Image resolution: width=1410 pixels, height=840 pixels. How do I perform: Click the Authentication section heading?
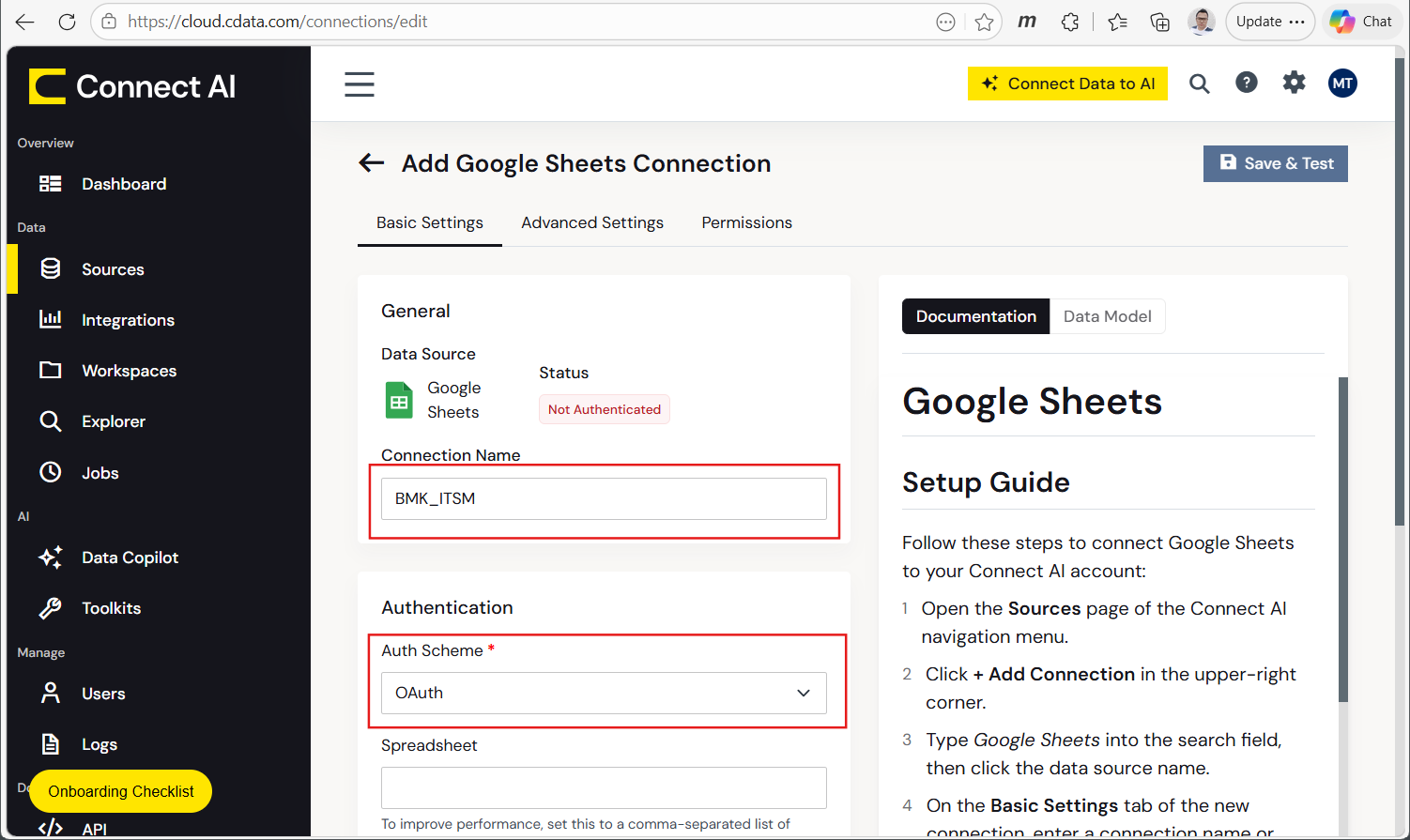447,607
